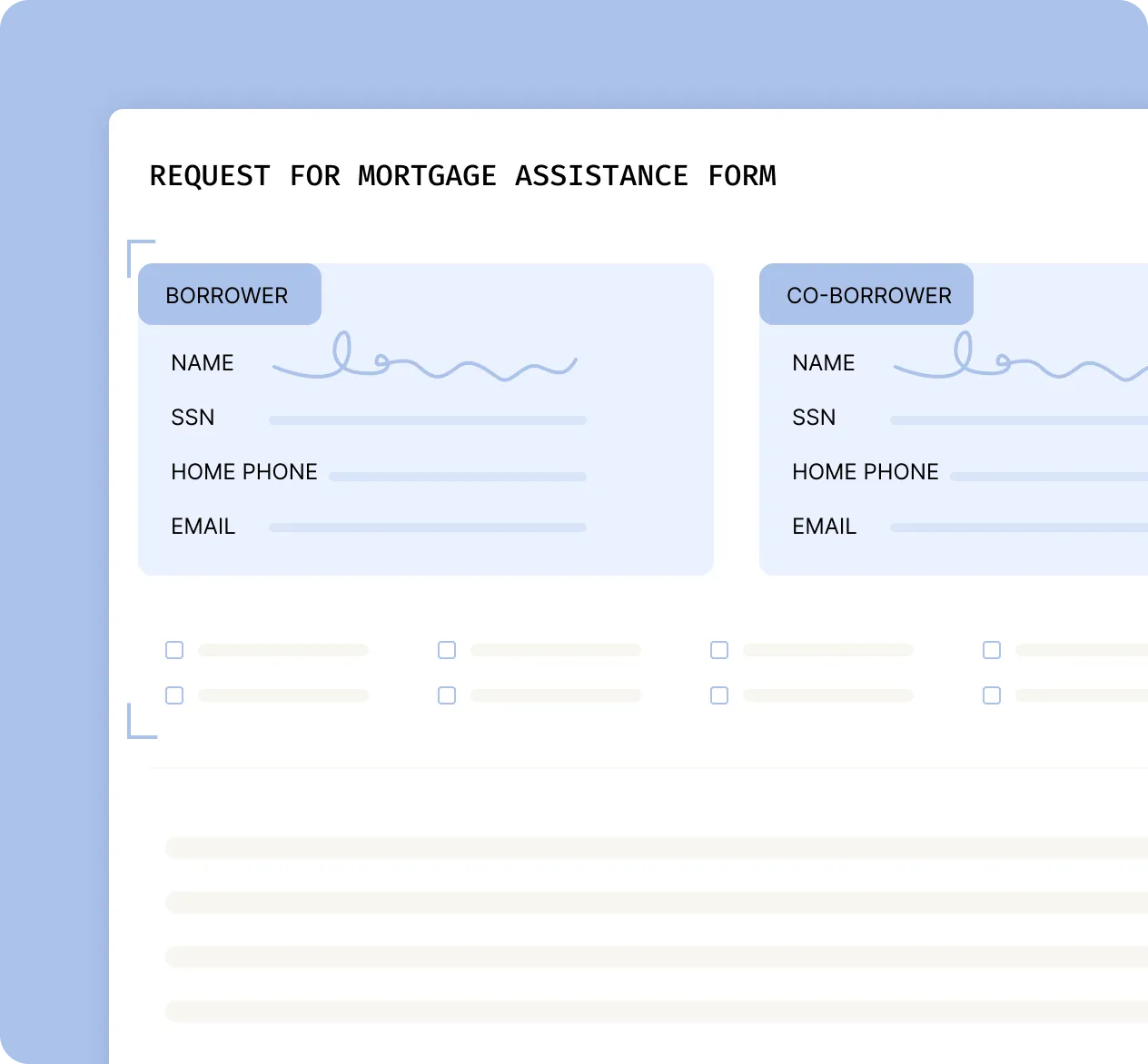Toggle the fourth checkbox in the bottom row
This screenshot has width=1148, height=1064.
[x=992, y=695]
